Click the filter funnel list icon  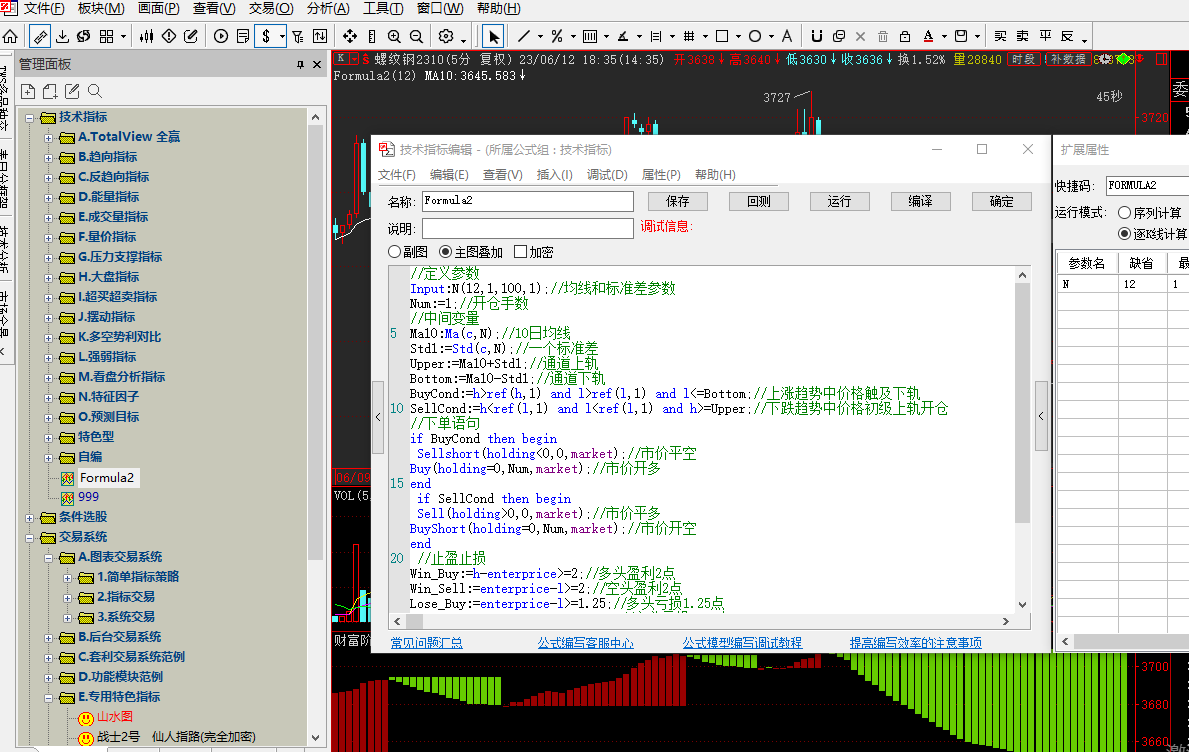pos(298,36)
